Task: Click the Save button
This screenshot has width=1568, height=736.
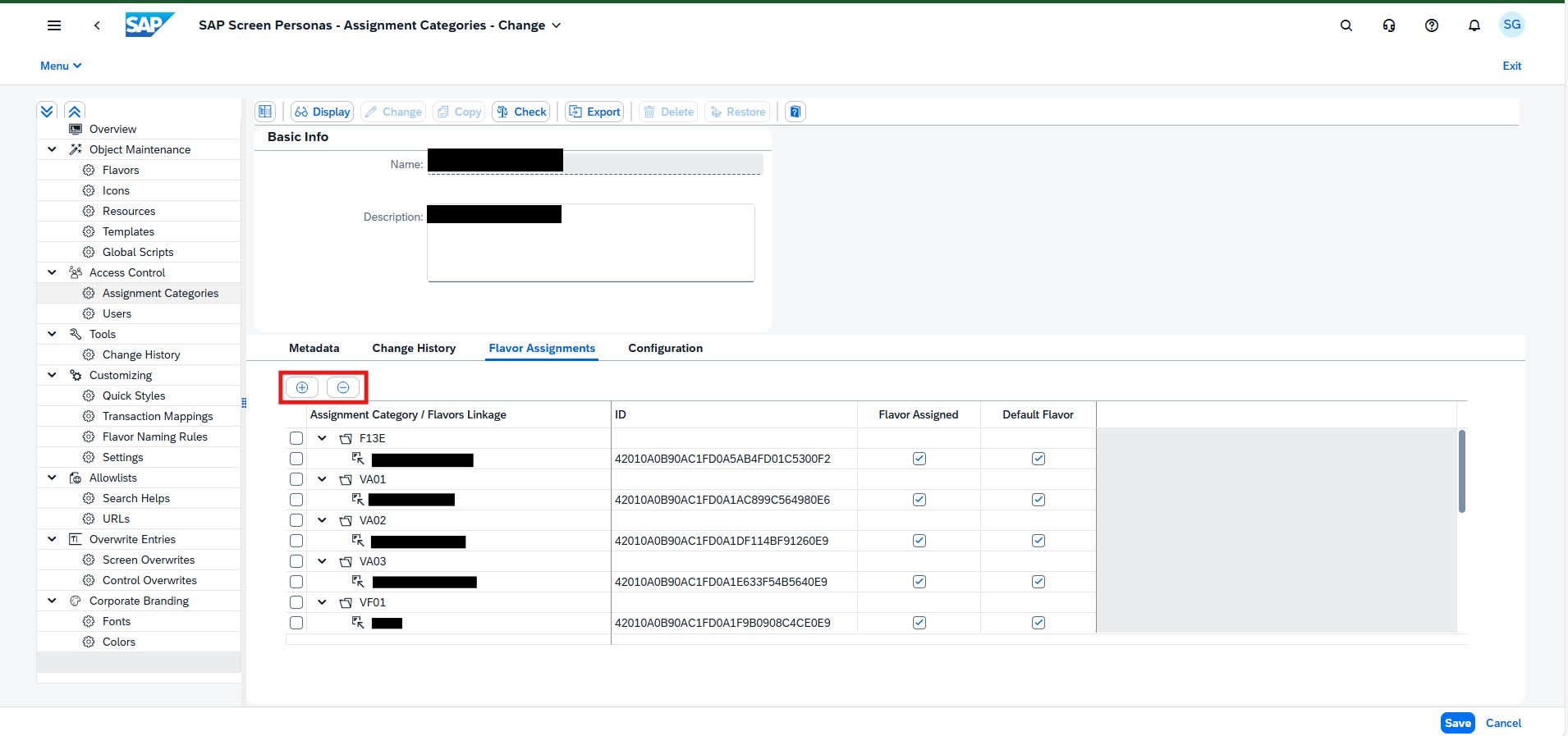Action: [1457, 723]
